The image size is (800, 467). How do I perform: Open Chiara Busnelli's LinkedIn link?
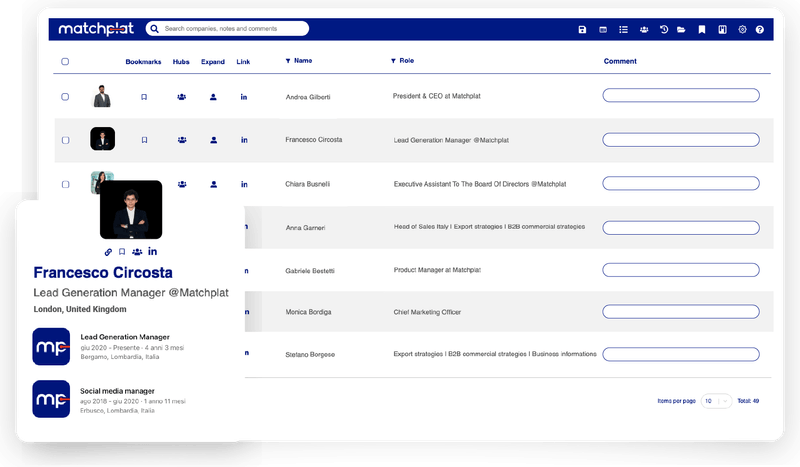(x=244, y=184)
